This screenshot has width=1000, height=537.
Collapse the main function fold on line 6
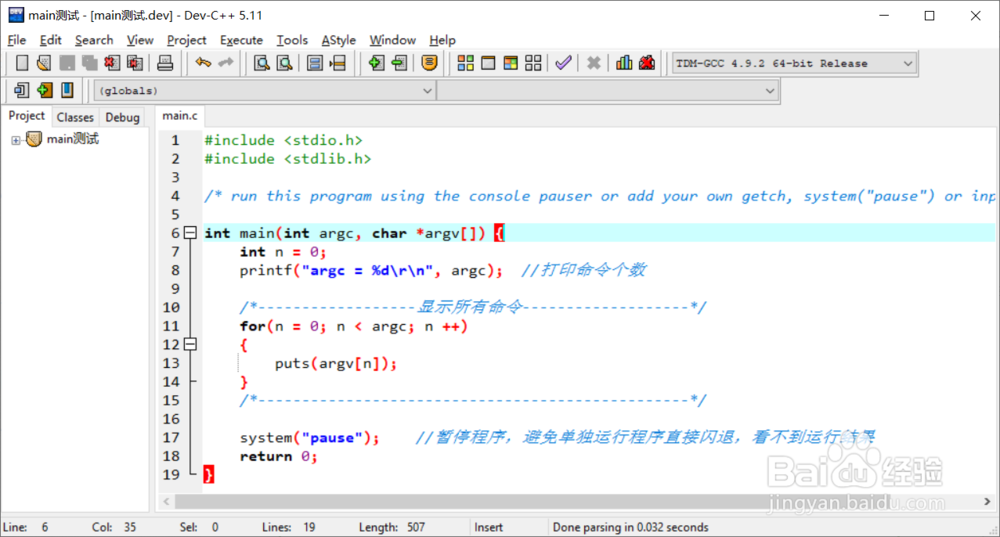click(x=190, y=233)
